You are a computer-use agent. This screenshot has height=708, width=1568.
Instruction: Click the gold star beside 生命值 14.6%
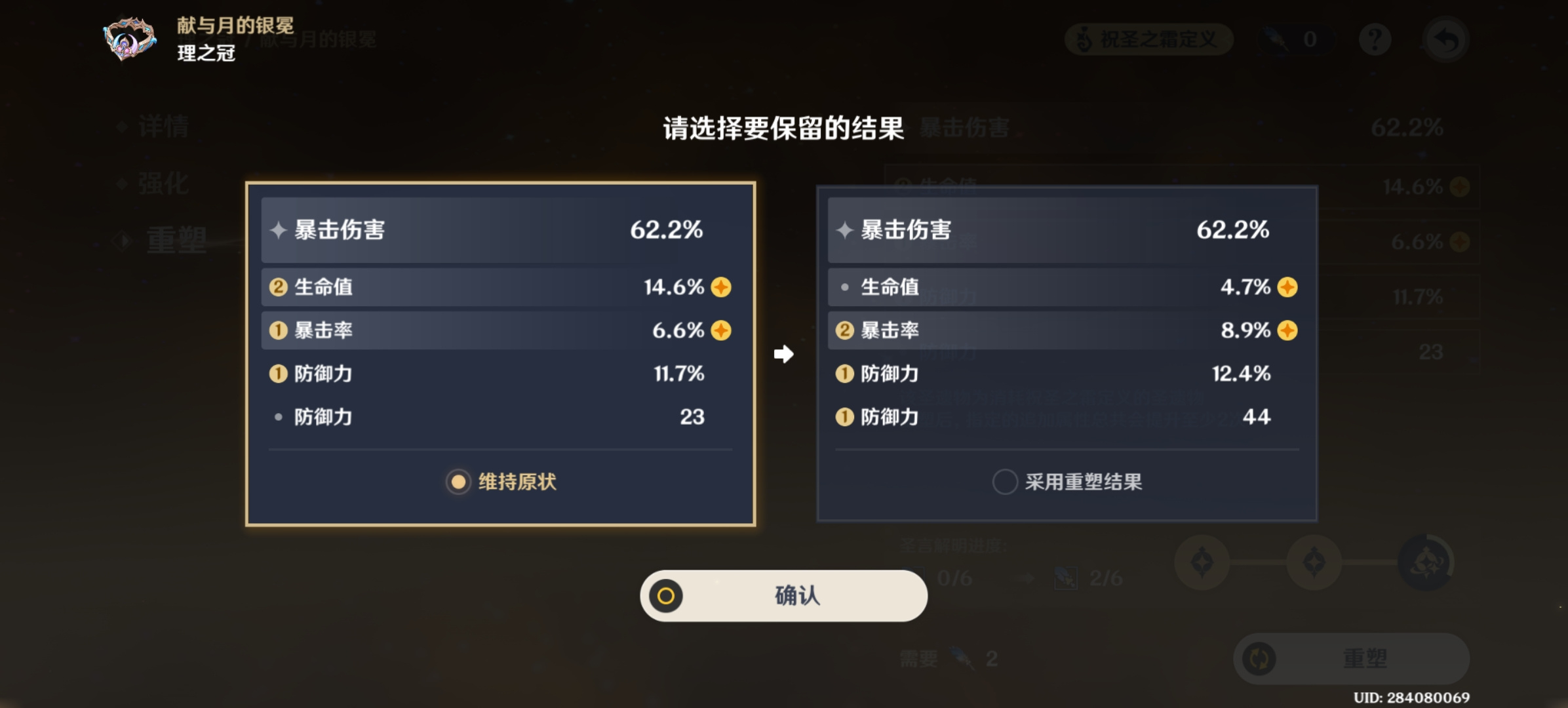(x=721, y=287)
